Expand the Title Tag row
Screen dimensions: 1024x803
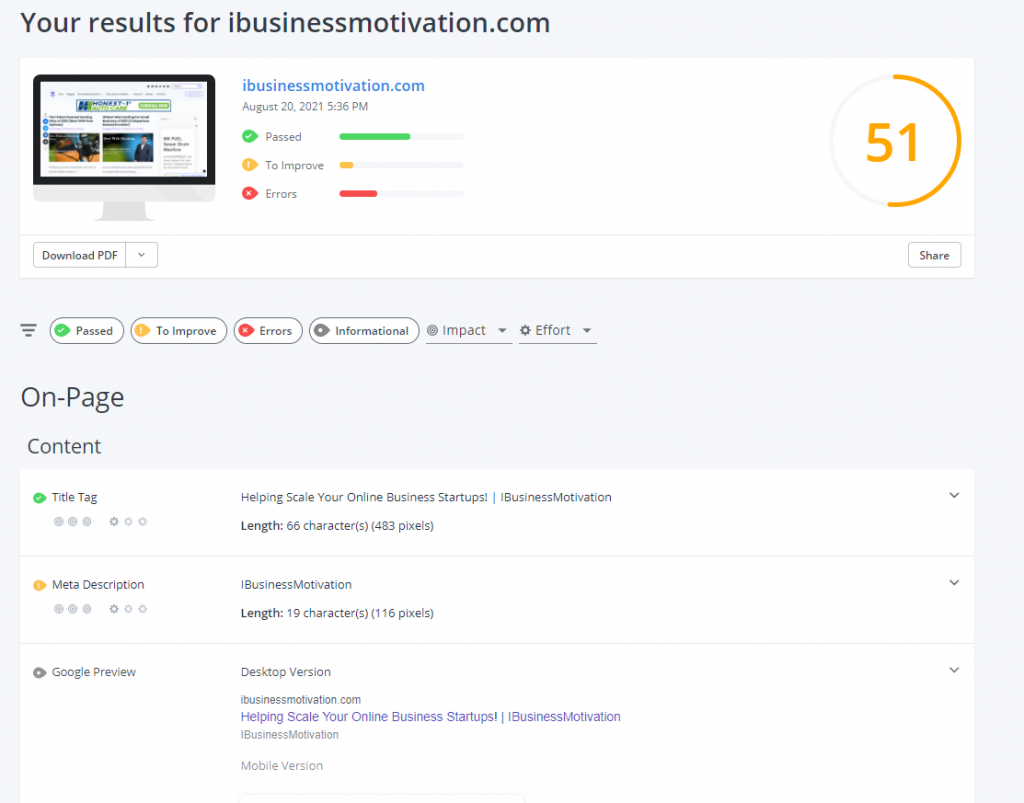(x=954, y=496)
